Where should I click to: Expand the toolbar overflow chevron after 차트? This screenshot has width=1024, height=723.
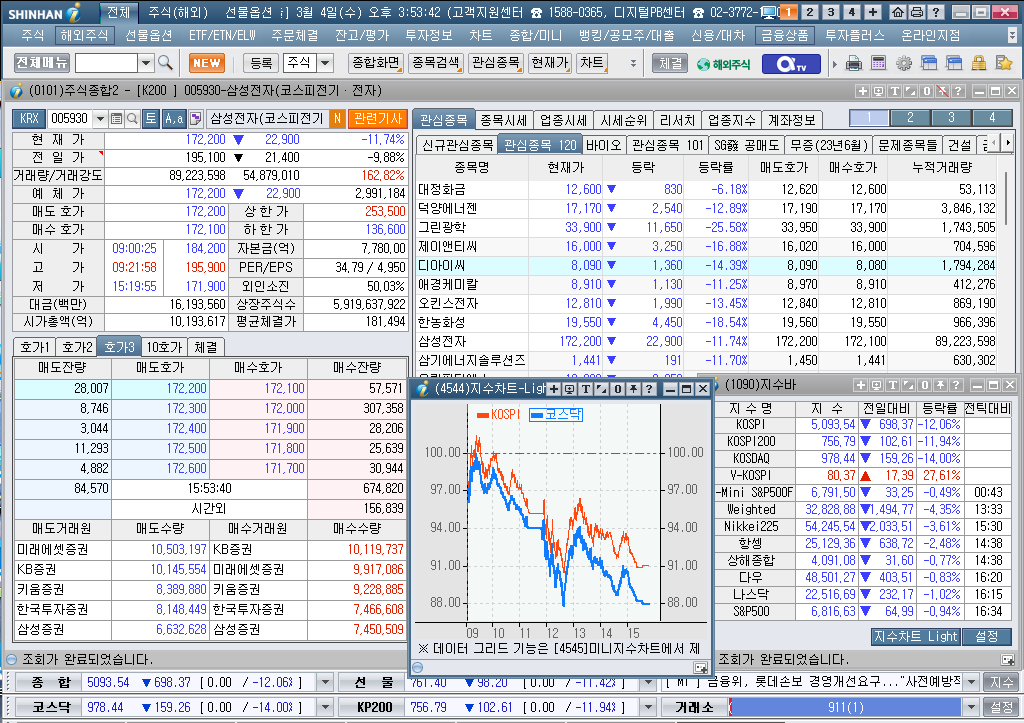tap(633, 63)
